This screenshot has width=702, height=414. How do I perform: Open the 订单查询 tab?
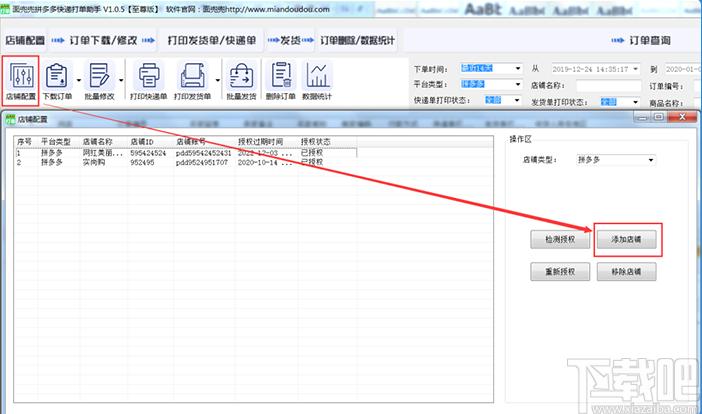[650, 40]
